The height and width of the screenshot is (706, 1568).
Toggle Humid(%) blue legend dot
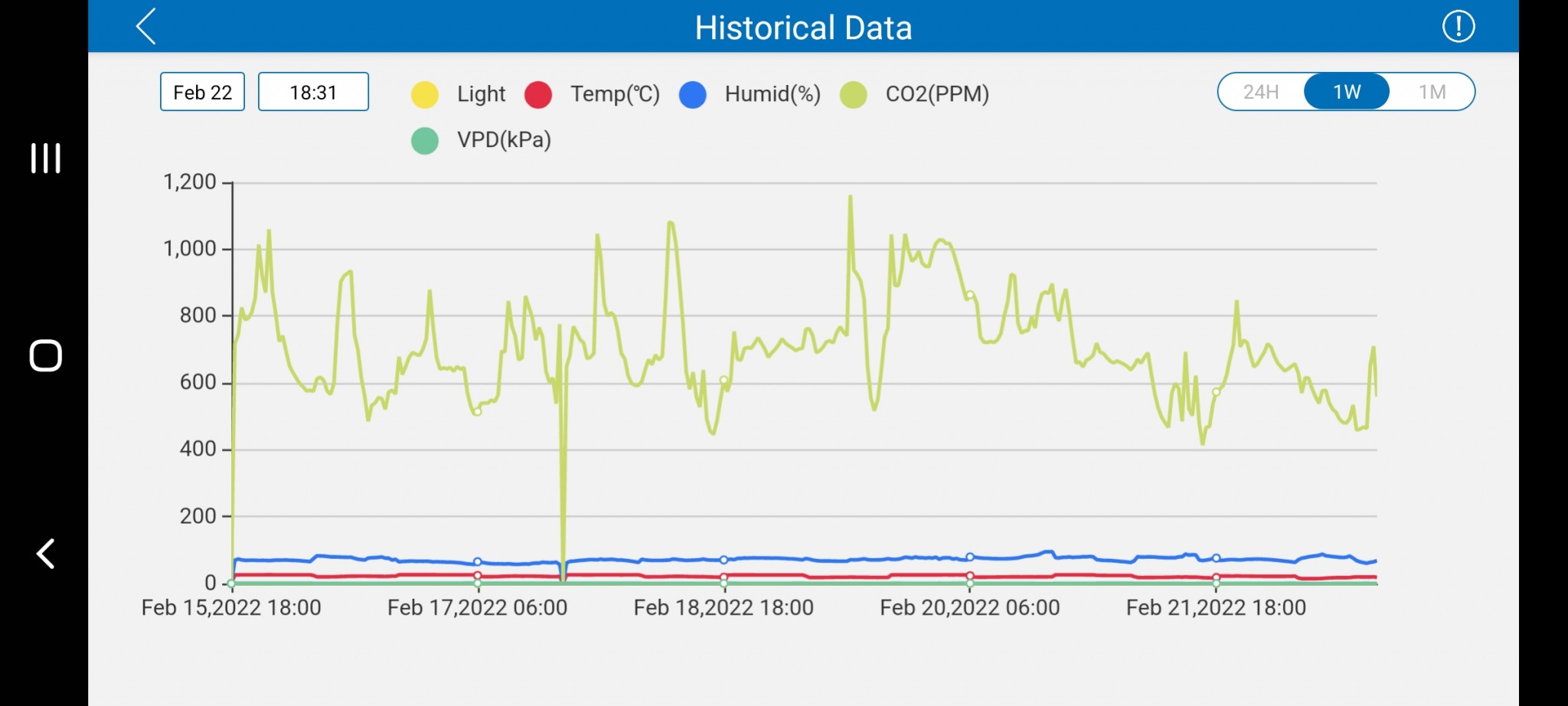click(x=692, y=94)
